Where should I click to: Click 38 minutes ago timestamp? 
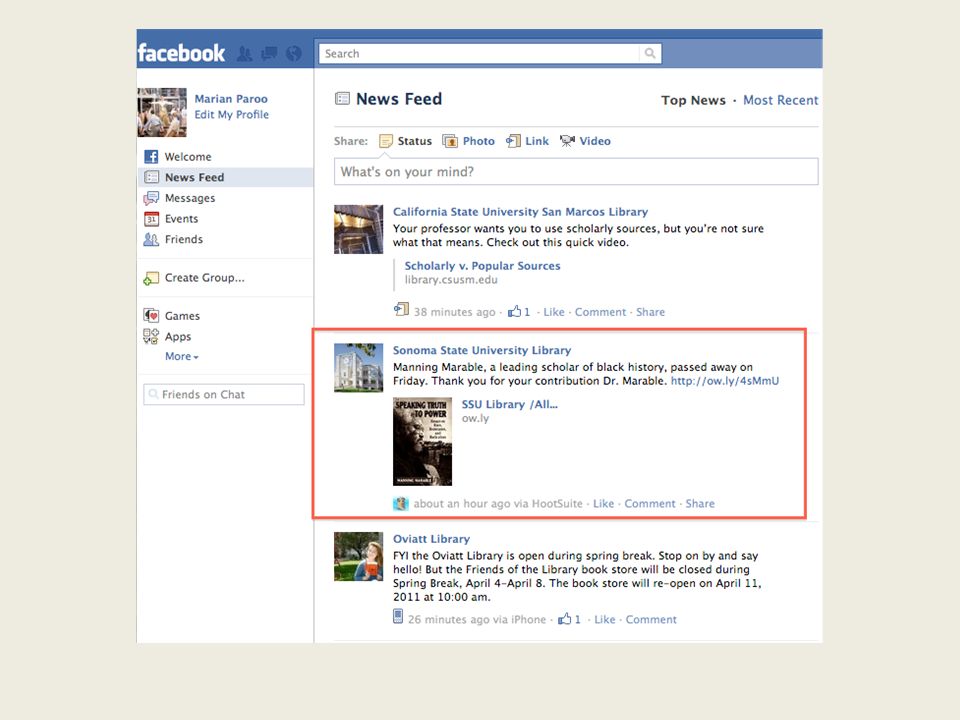click(x=455, y=312)
